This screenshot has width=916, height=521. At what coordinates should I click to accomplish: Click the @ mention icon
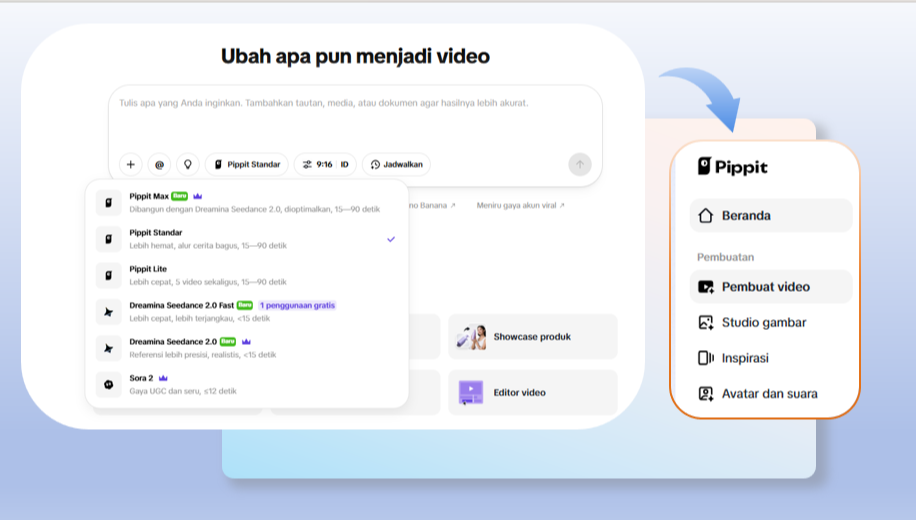tap(159, 165)
